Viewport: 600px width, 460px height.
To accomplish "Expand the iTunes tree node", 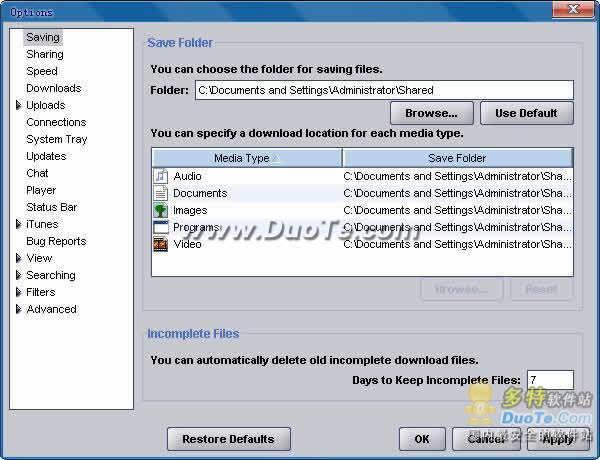I will 18,224.
